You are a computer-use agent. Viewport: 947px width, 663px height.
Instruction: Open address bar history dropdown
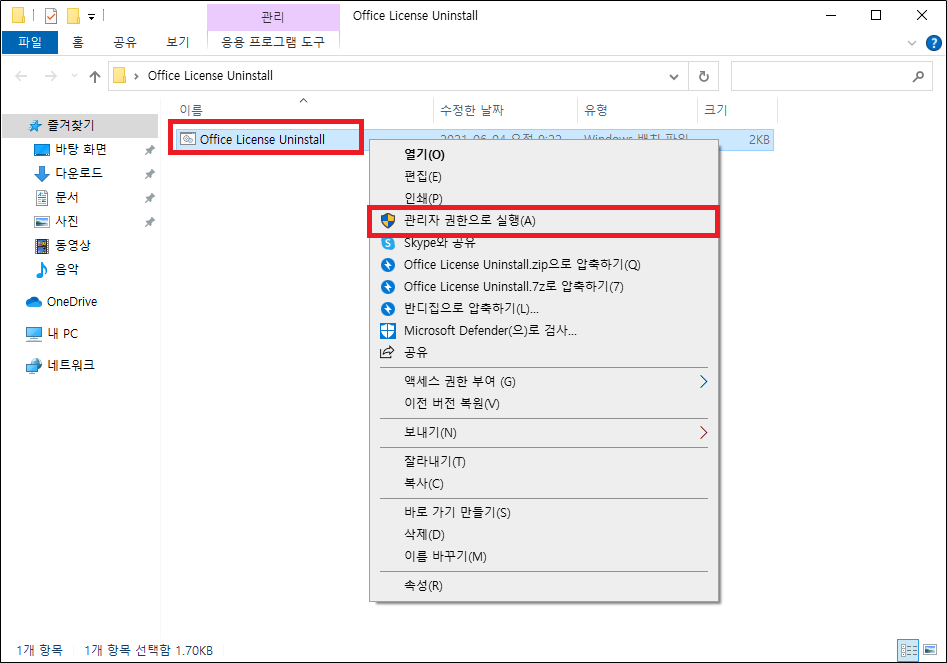[x=674, y=76]
